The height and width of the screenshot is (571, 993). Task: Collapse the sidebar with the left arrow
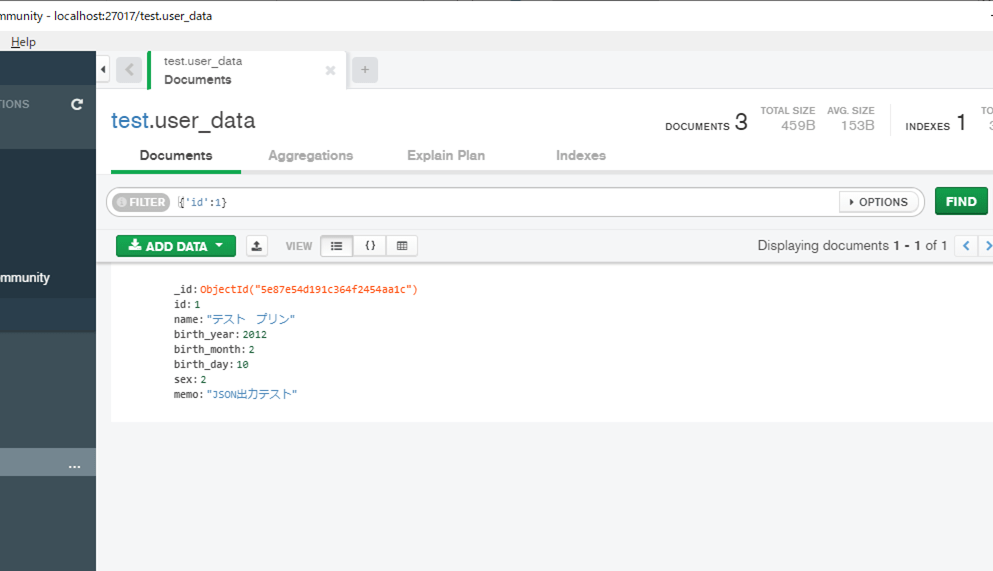pos(103,70)
